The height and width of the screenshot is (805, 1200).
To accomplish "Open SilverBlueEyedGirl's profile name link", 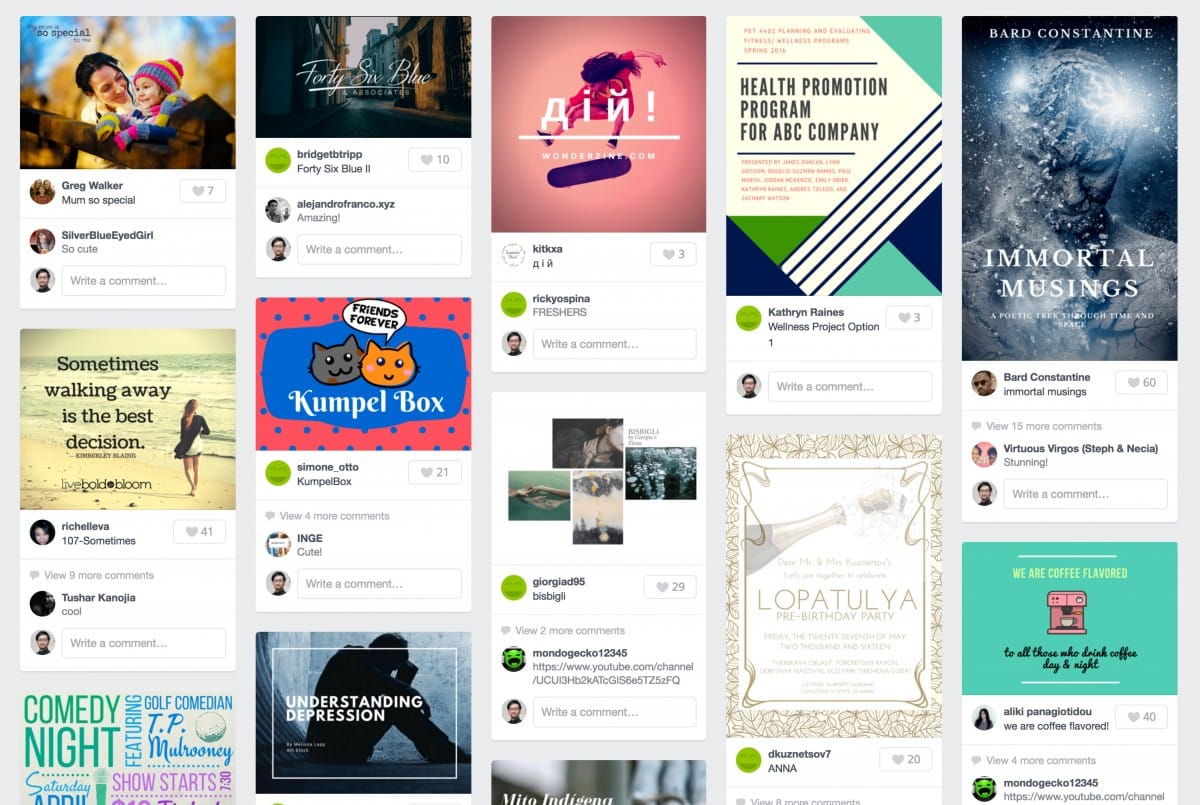I will coord(107,235).
